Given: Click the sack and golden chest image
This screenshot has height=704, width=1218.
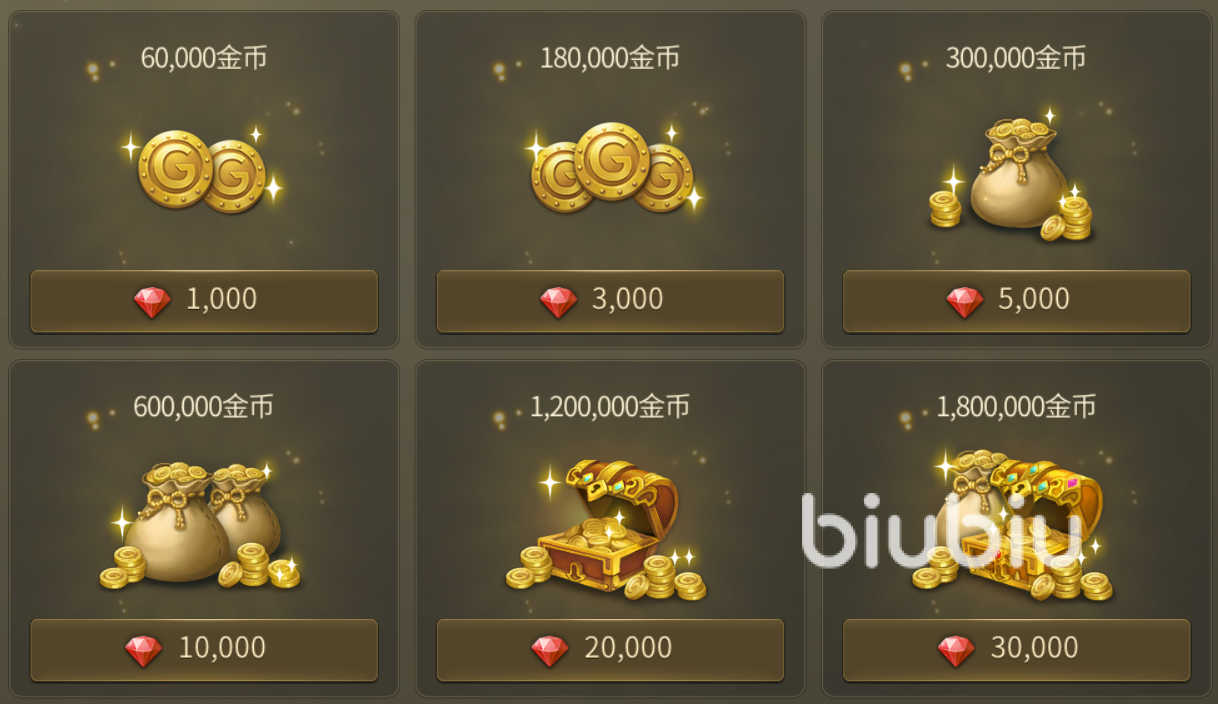Looking at the screenshot, I should [1012, 526].
